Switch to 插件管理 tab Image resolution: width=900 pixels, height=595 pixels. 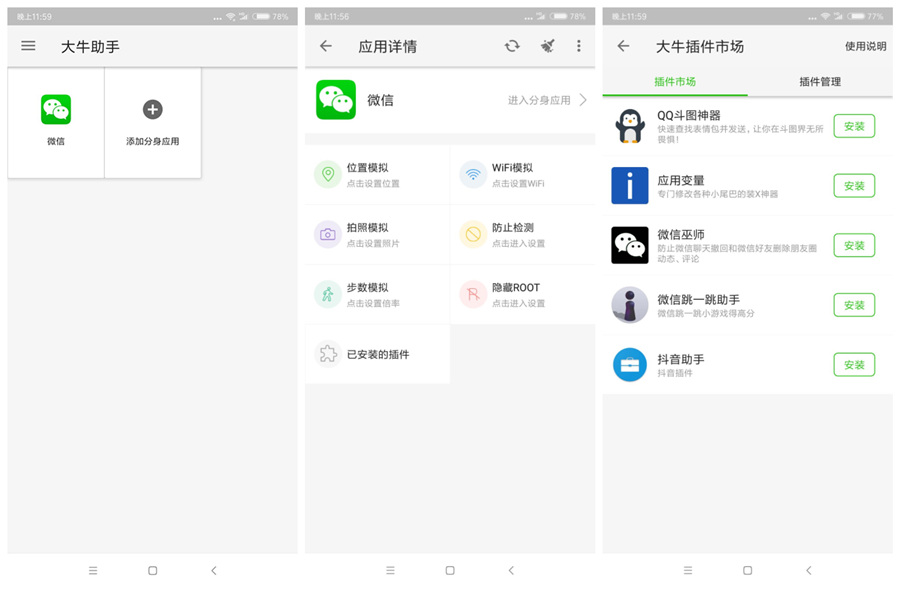point(819,82)
